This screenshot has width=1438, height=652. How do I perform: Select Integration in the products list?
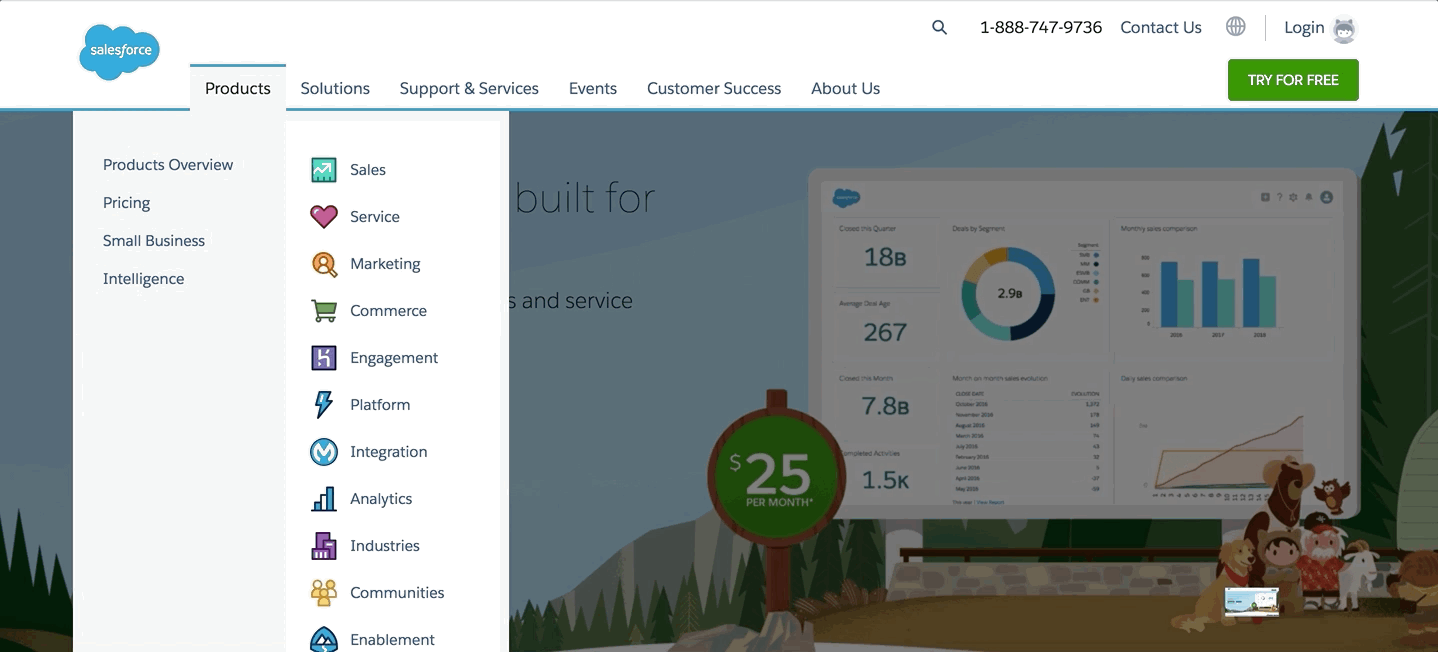389,452
